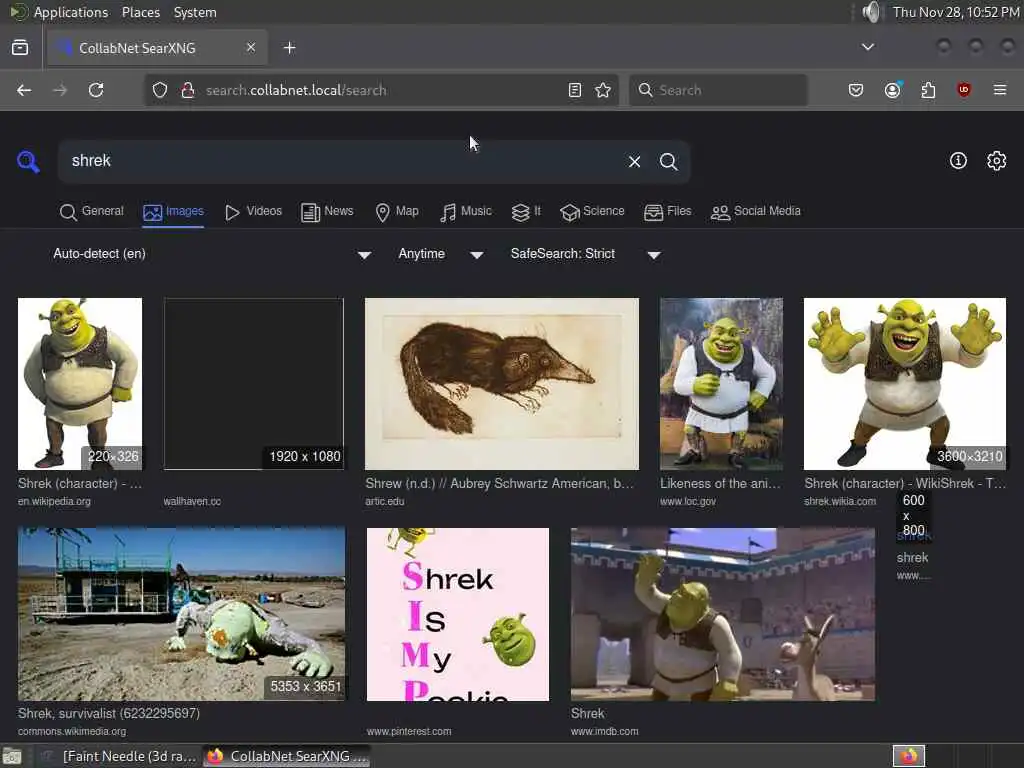Click the Firefox Search box
This screenshot has height=768, width=1024.
tap(718, 90)
